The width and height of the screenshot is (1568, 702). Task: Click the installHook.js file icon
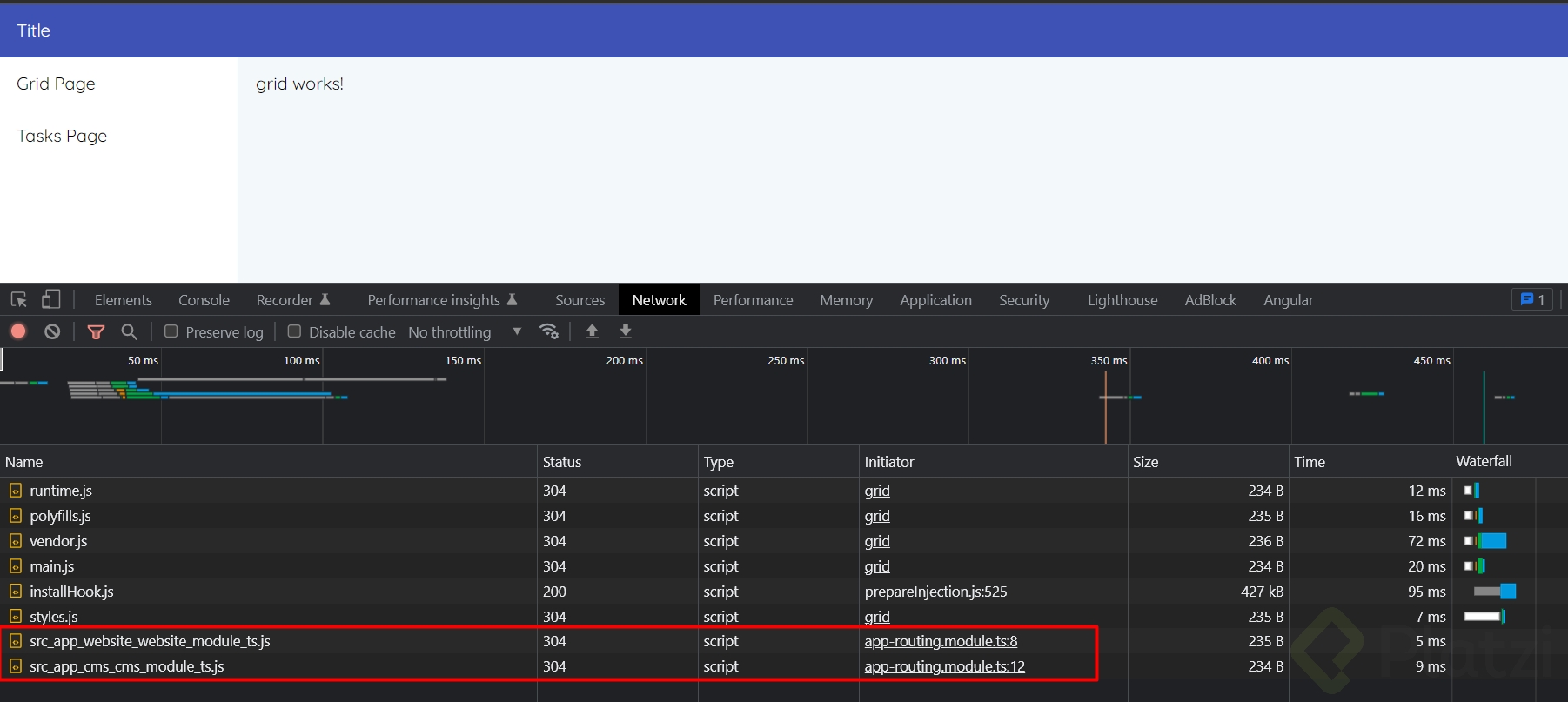(16, 592)
